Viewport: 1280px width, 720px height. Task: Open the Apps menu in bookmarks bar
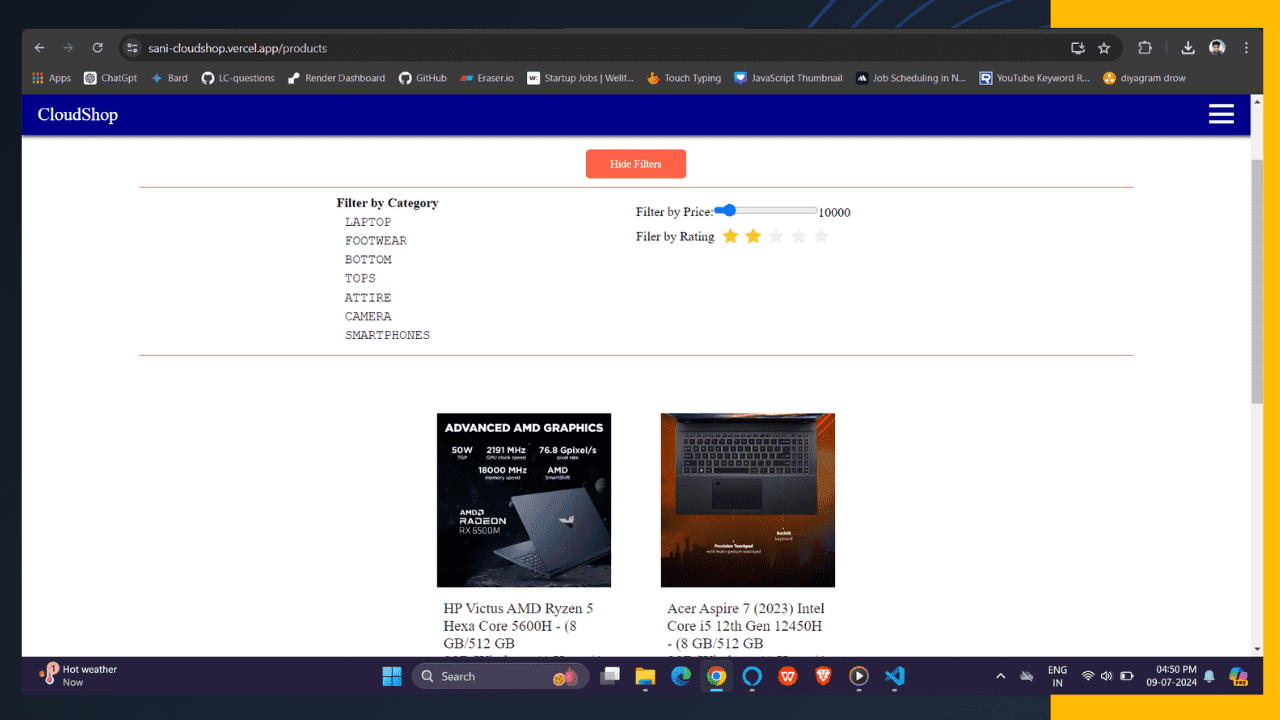(x=51, y=77)
